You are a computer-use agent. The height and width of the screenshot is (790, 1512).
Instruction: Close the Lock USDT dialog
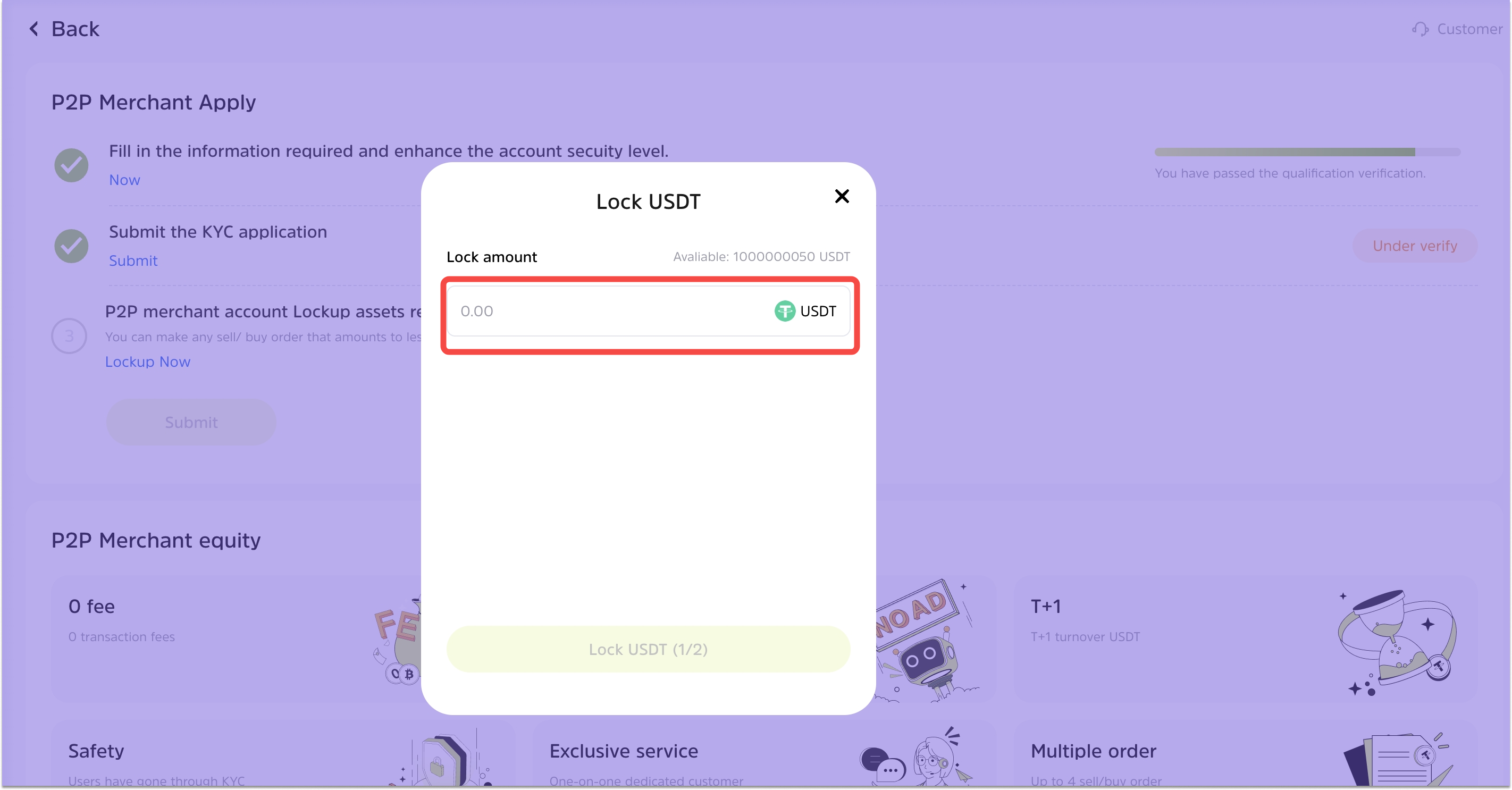tap(842, 196)
